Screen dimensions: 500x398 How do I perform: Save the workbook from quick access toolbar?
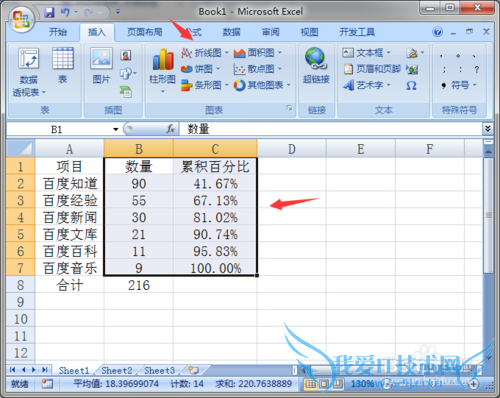click(x=49, y=13)
